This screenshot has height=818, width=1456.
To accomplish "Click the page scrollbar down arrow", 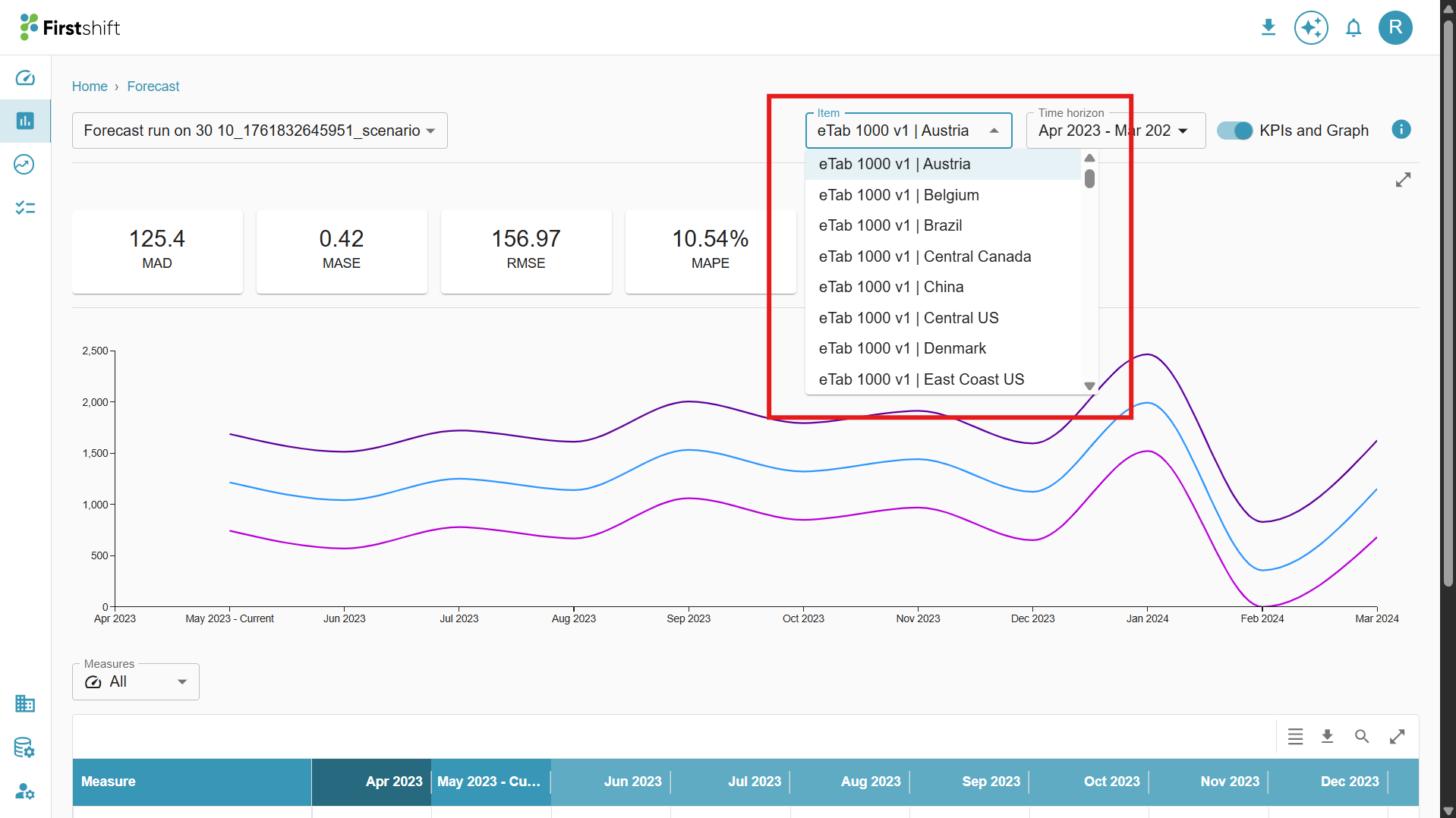I will [1448, 810].
